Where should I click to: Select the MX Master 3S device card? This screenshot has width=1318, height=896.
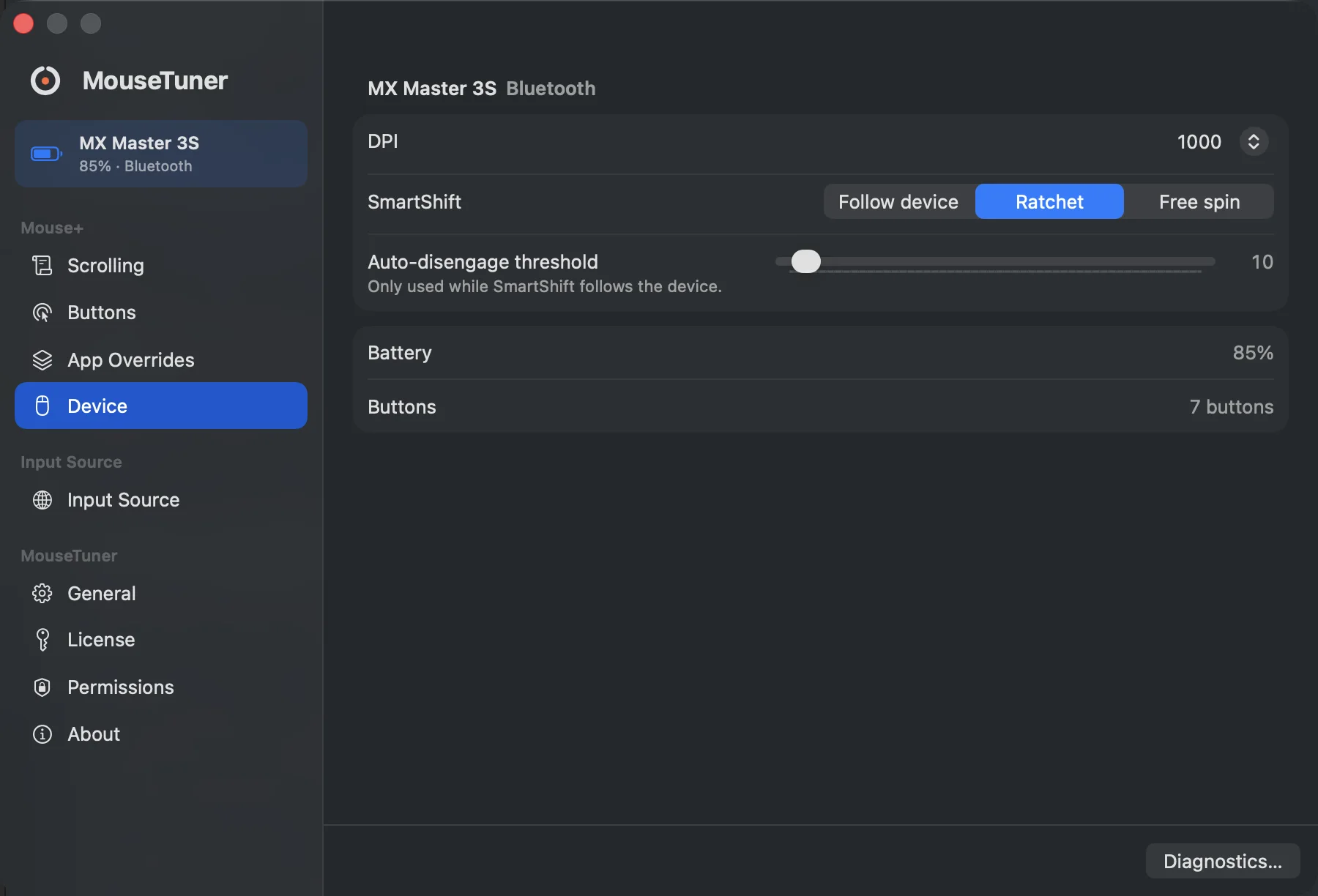pyautogui.click(x=161, y=154)
